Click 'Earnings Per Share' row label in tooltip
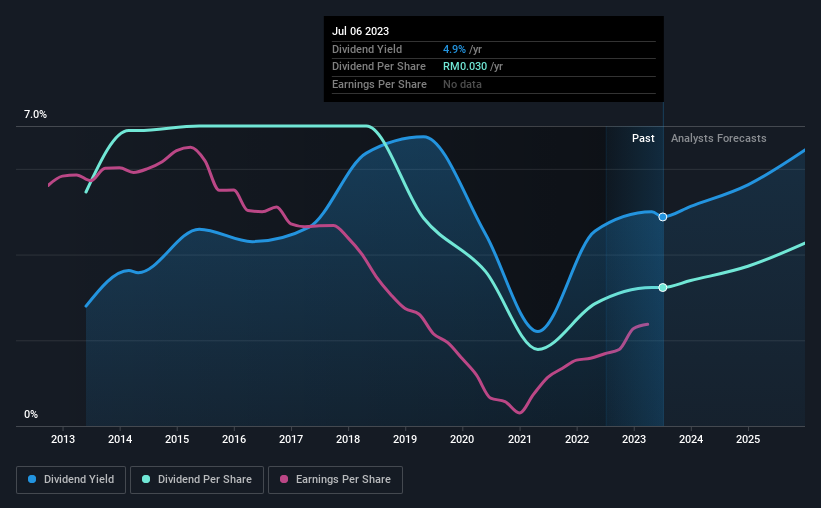Image resolution: width=821 pixels, height=508 pixels. 379,84
